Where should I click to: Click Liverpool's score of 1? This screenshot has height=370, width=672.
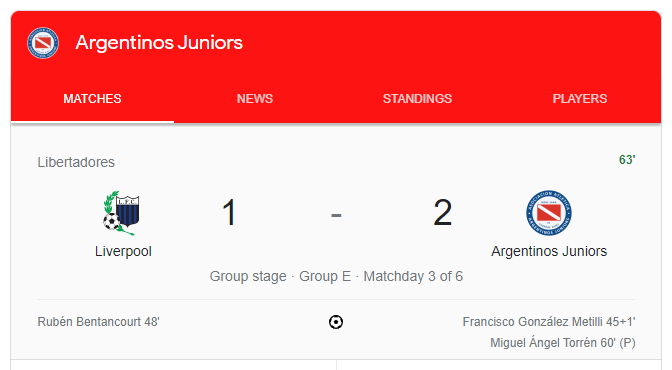[x=229, y=213]
